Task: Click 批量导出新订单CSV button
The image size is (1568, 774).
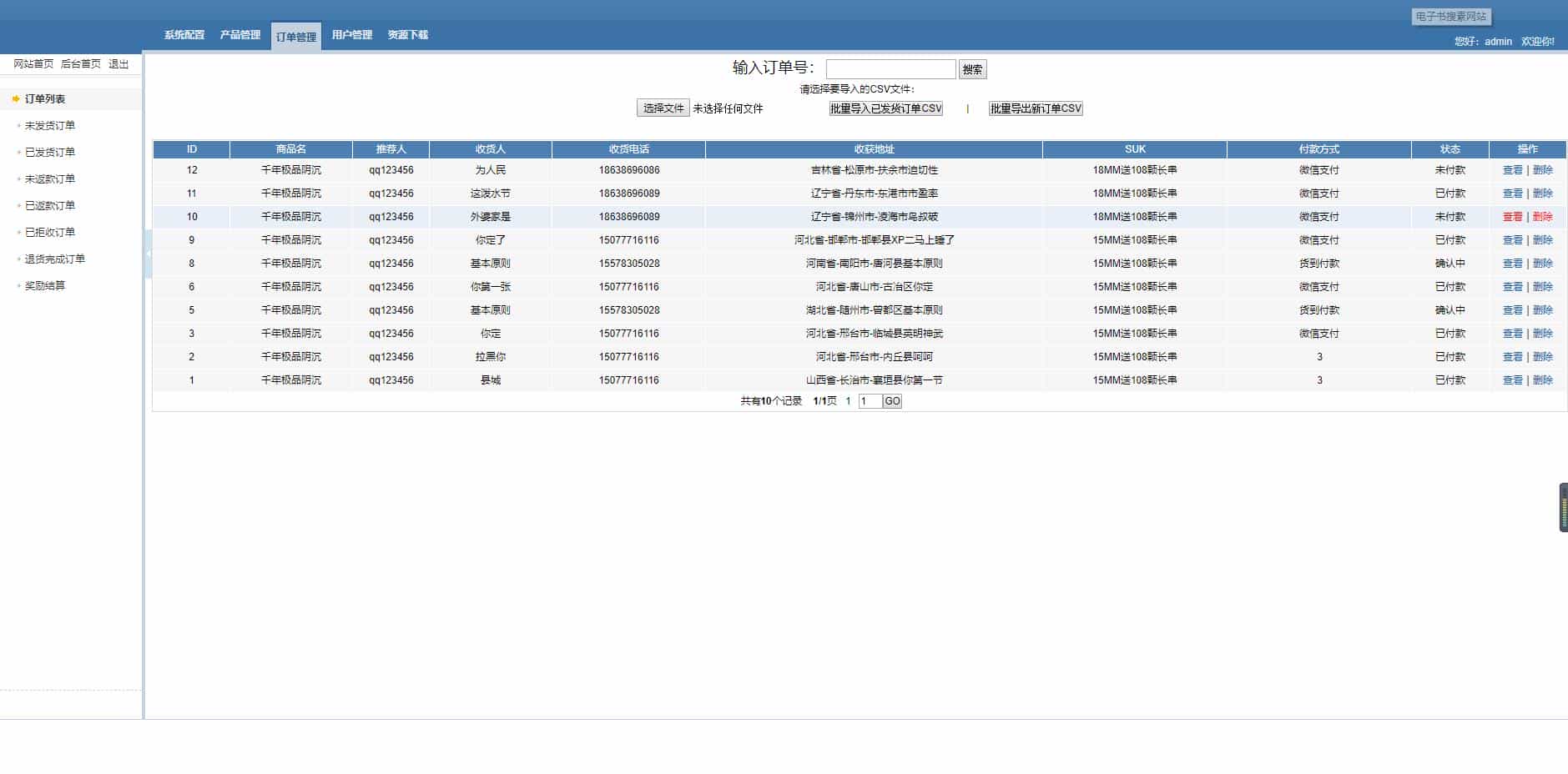Action: point(1036,108)
